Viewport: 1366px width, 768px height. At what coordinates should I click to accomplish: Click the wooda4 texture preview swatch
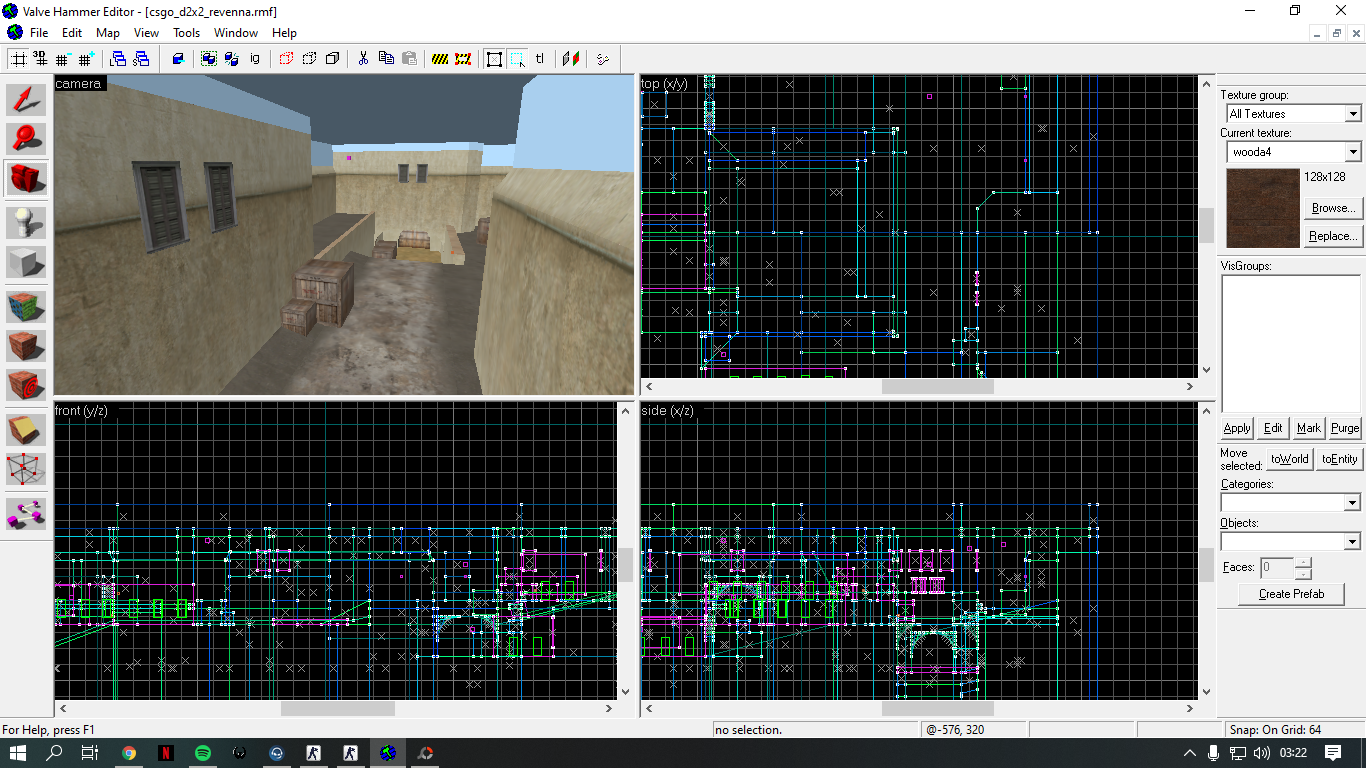tap(1262, 208)
